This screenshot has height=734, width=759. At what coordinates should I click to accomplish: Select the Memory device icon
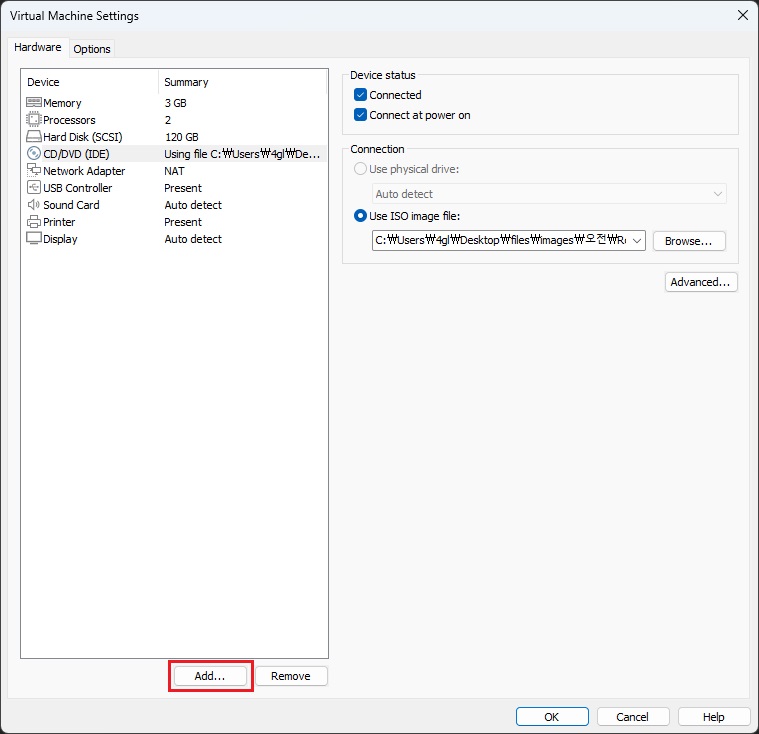click(34, 102)
